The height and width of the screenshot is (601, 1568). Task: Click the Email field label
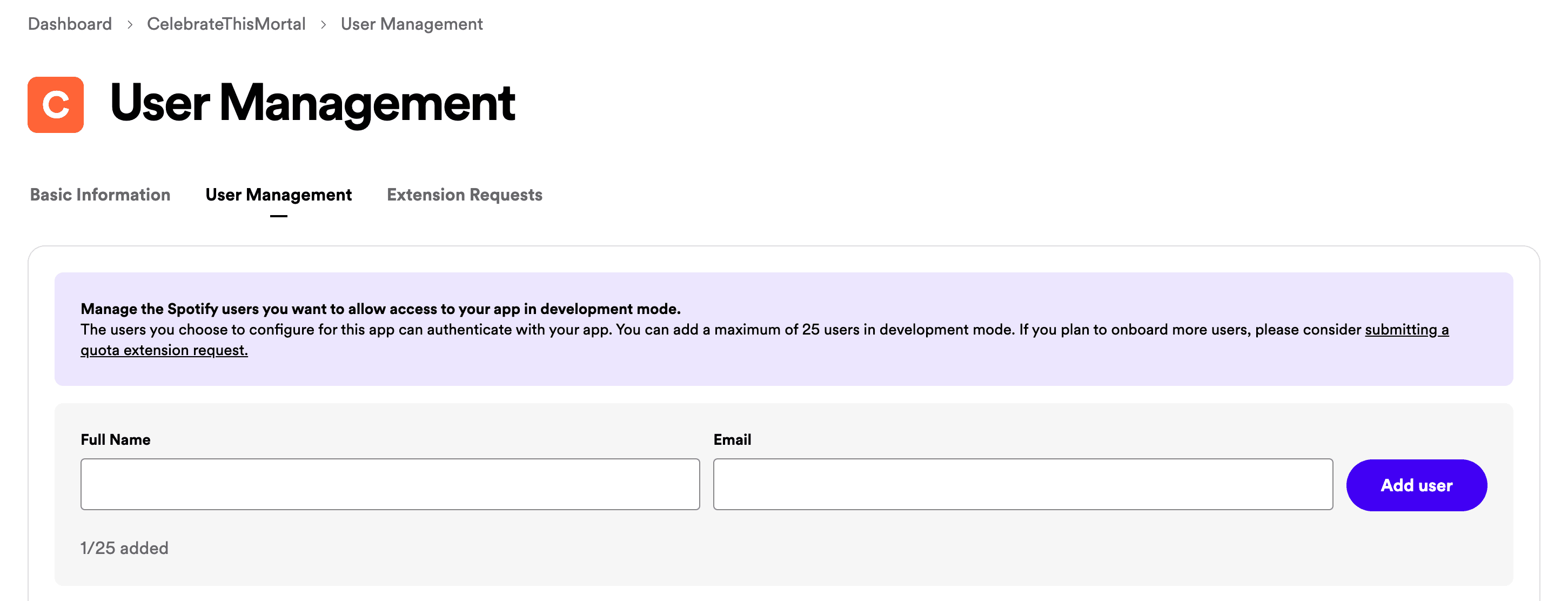pos(732,439)
